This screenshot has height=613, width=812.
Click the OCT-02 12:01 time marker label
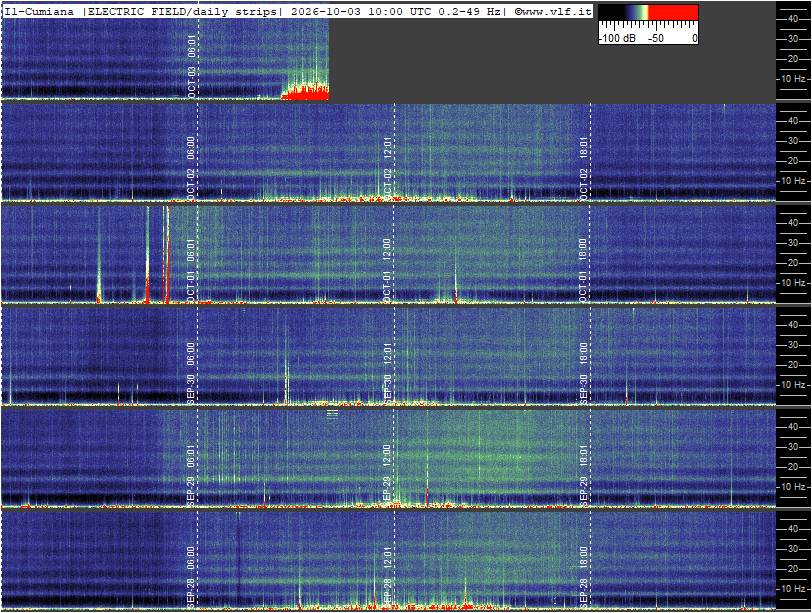coord(388,168)
